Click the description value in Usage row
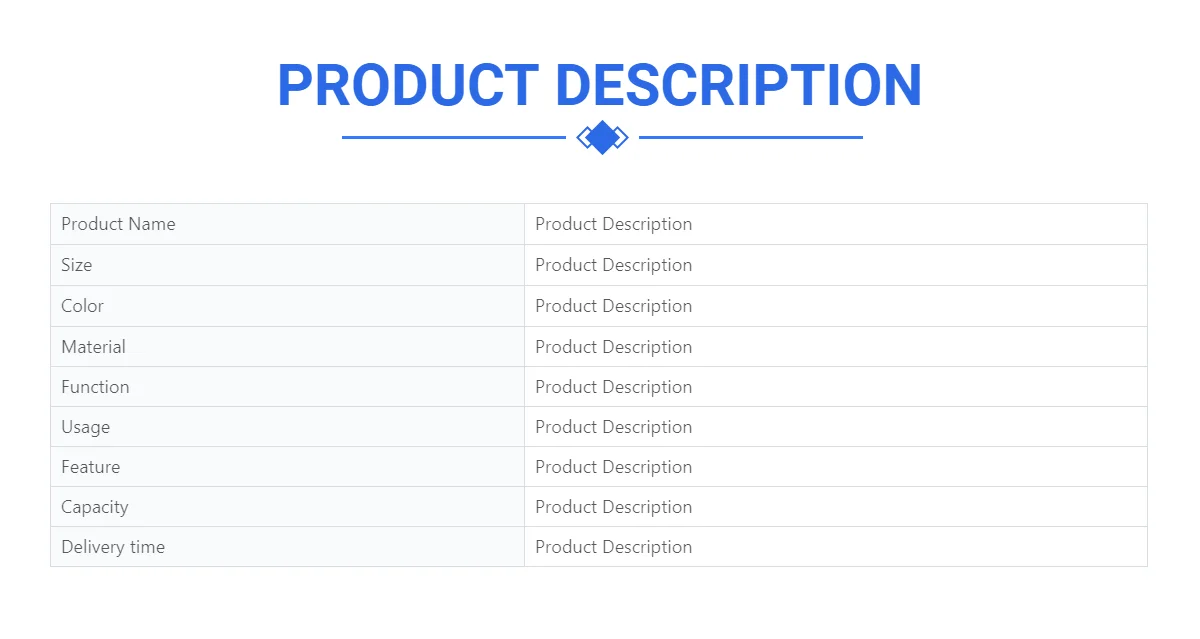Viewport: 1200px width, 639px height. pos(613,427)
